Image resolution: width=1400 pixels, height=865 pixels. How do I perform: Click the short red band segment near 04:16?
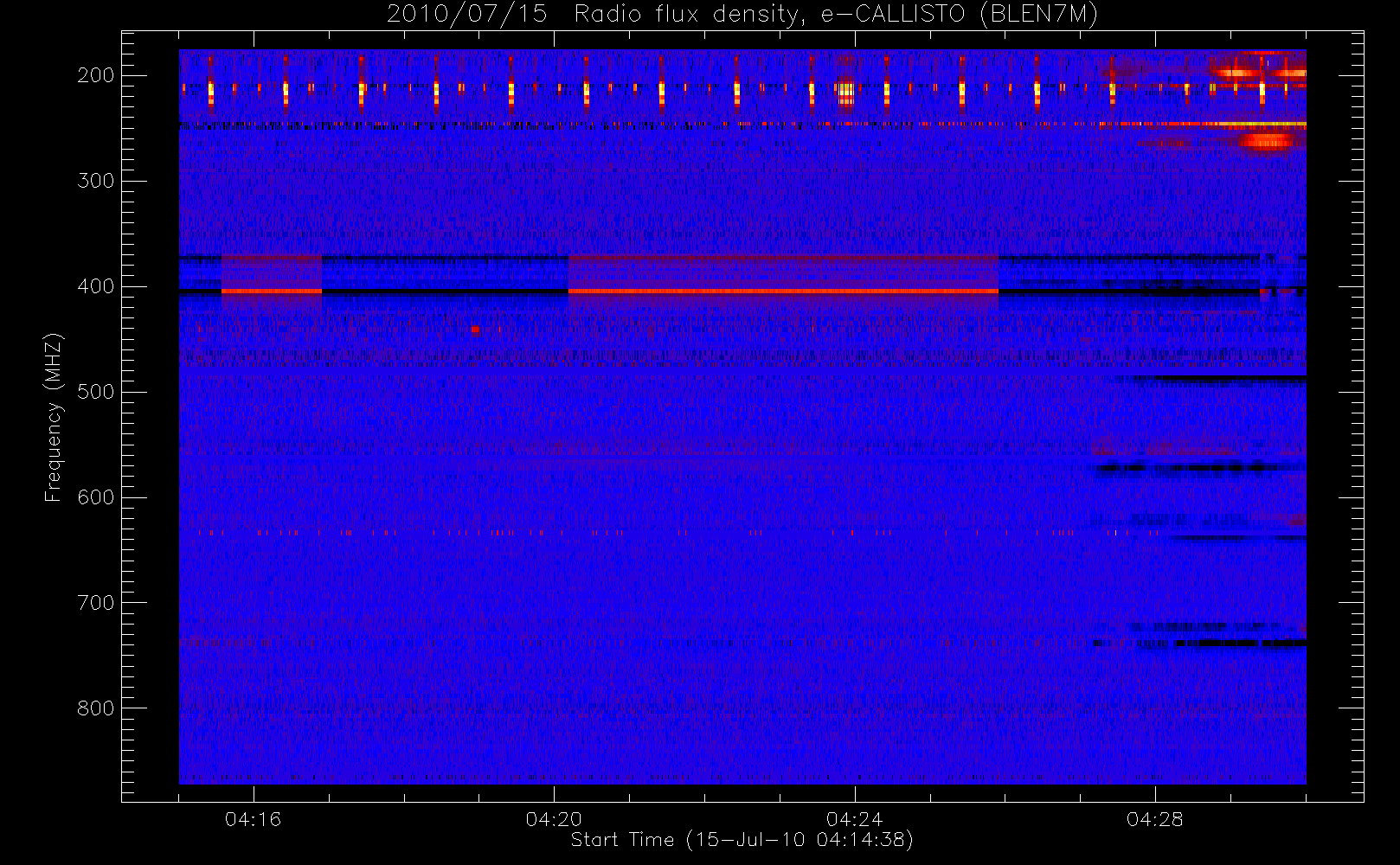(272, 292)
